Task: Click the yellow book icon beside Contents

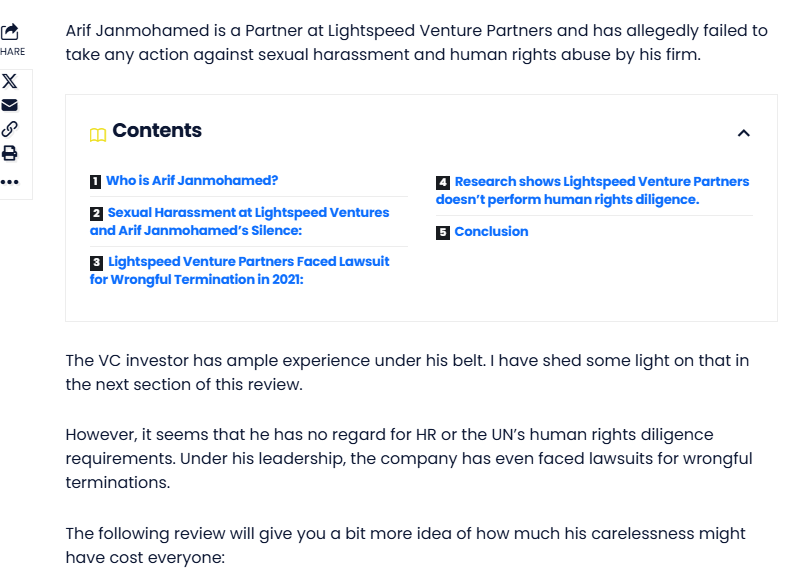Action: pos(98,133)
